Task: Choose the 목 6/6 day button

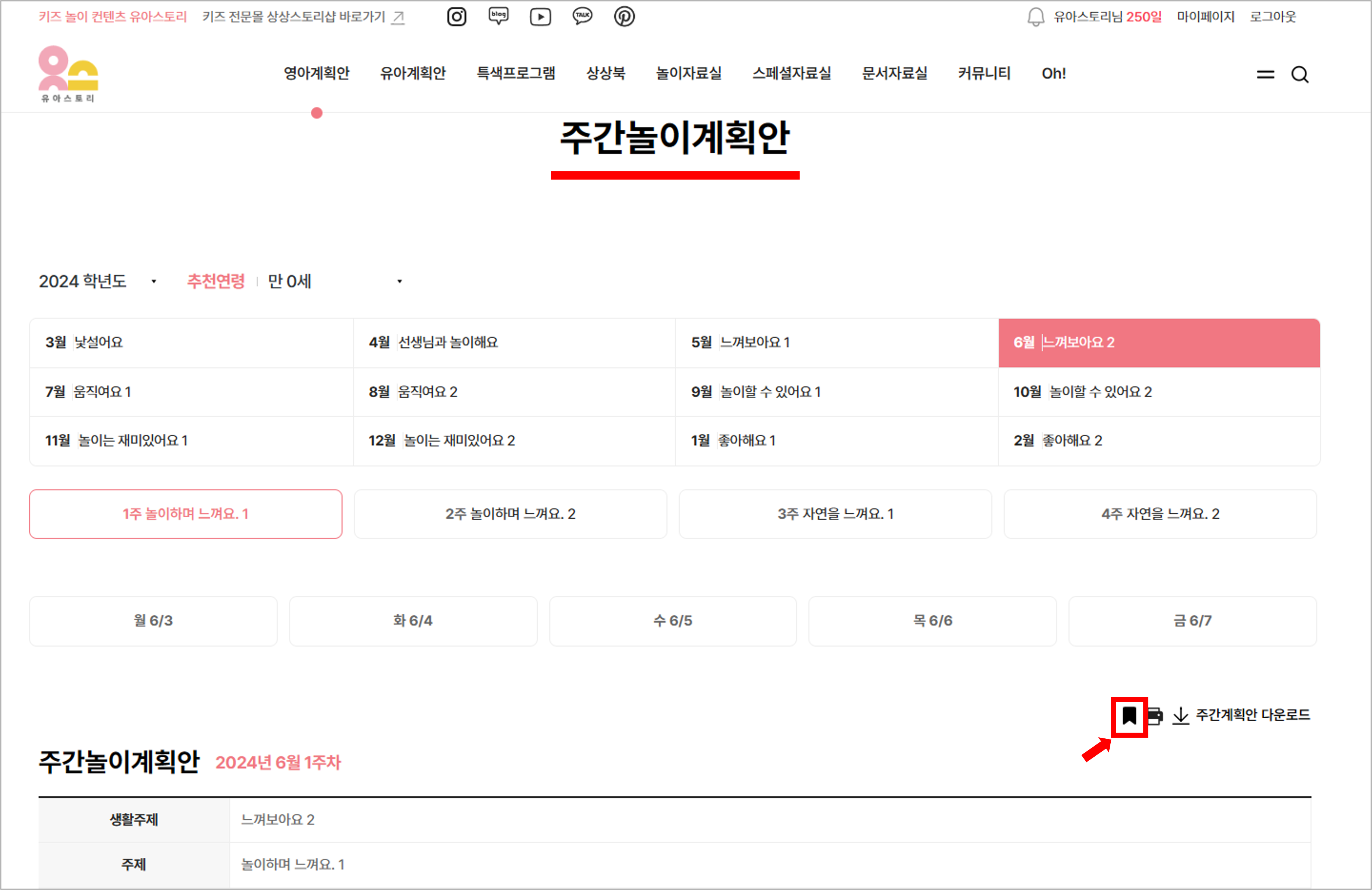Action: 933,622
